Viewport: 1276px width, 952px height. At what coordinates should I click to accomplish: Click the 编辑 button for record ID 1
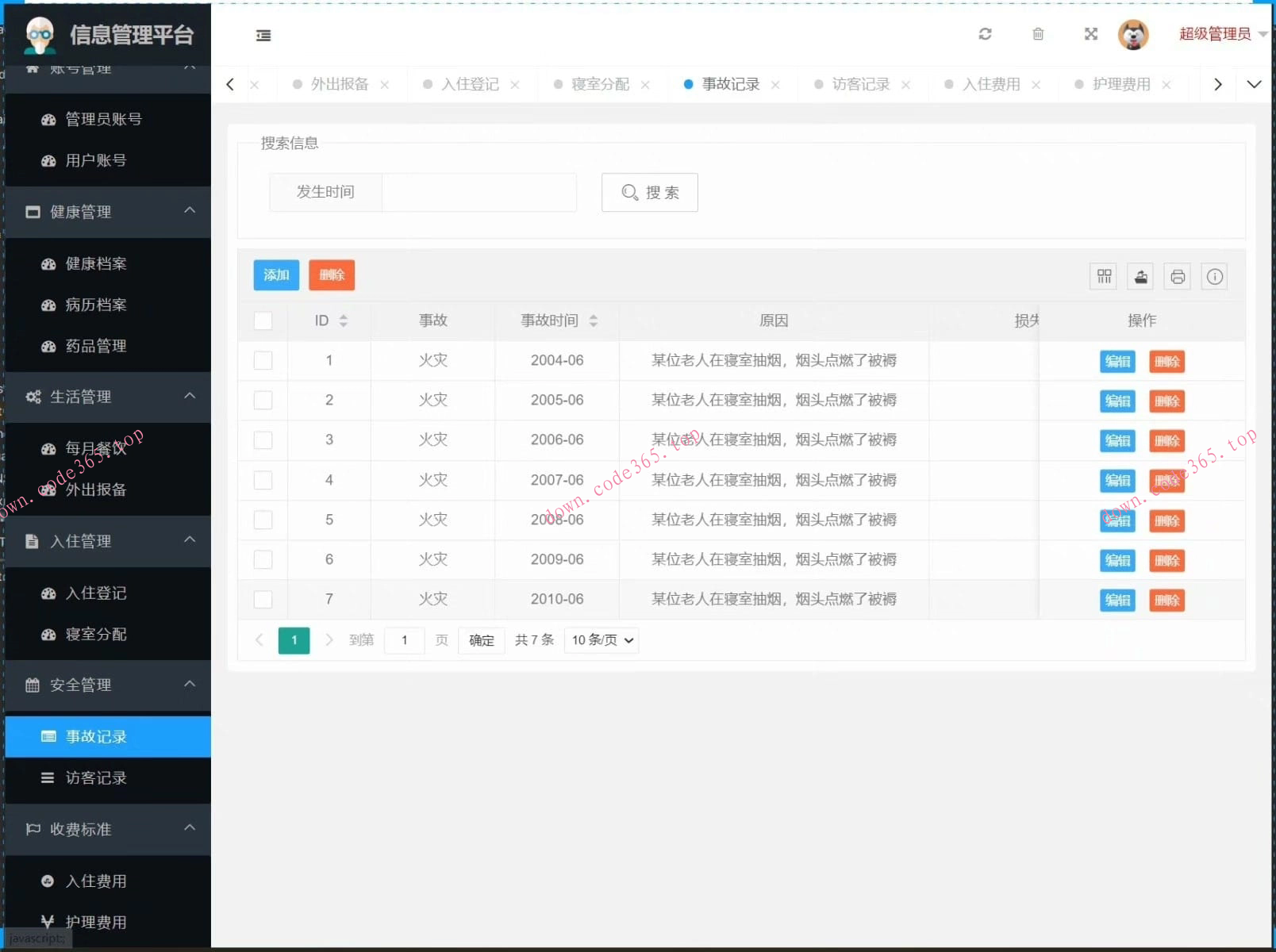point(1117,361)
